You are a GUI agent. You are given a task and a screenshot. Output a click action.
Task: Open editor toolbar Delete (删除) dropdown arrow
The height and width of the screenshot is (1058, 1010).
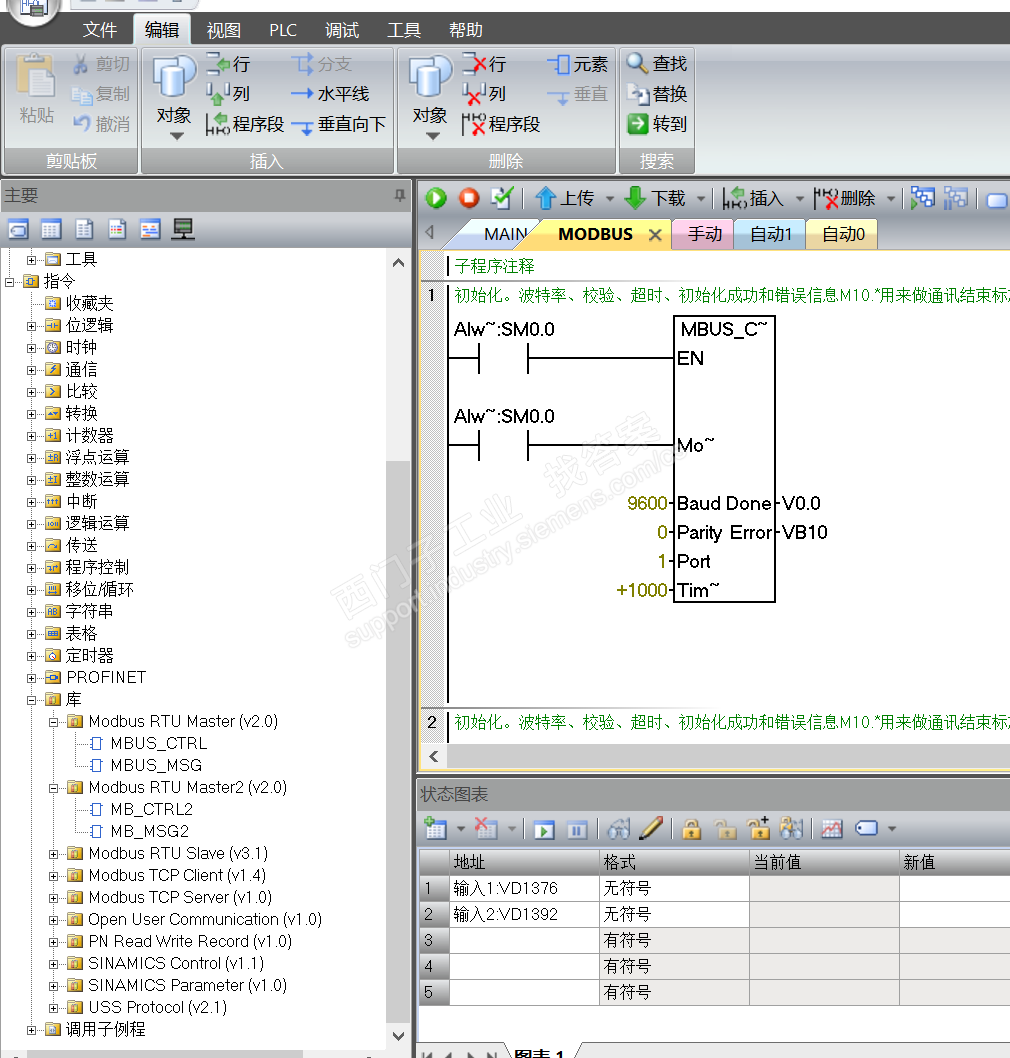(x=891, y=198)
